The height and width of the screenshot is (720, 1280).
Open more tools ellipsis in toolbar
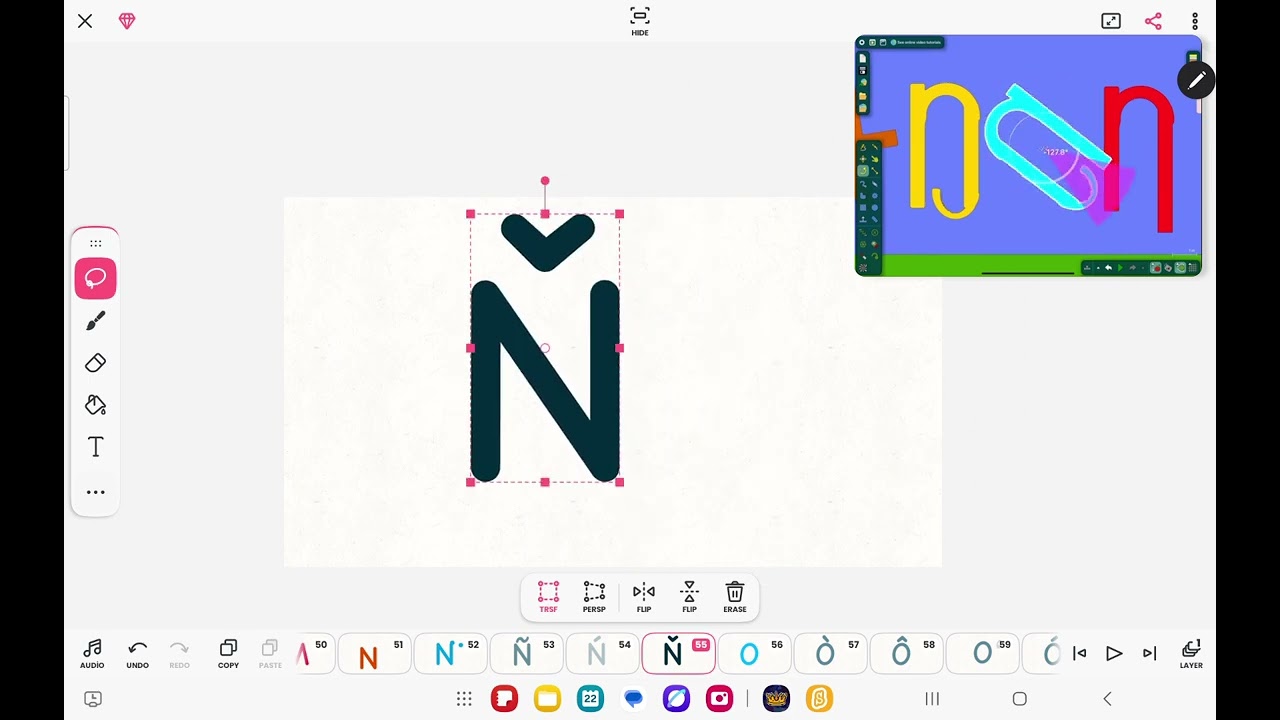[x=96, y=492]
